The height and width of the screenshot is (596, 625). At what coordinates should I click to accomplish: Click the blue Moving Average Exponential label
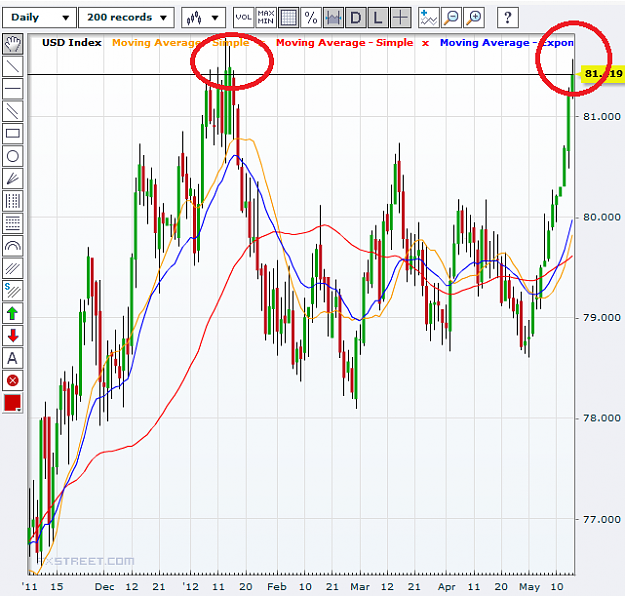coord(507,43)
